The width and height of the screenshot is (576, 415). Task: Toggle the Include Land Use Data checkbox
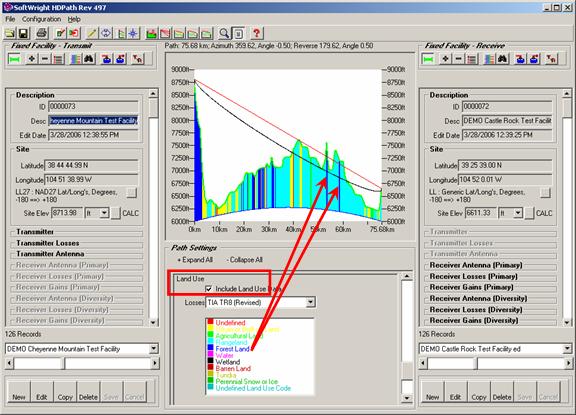pyautogui.click(x=209, y=289)
